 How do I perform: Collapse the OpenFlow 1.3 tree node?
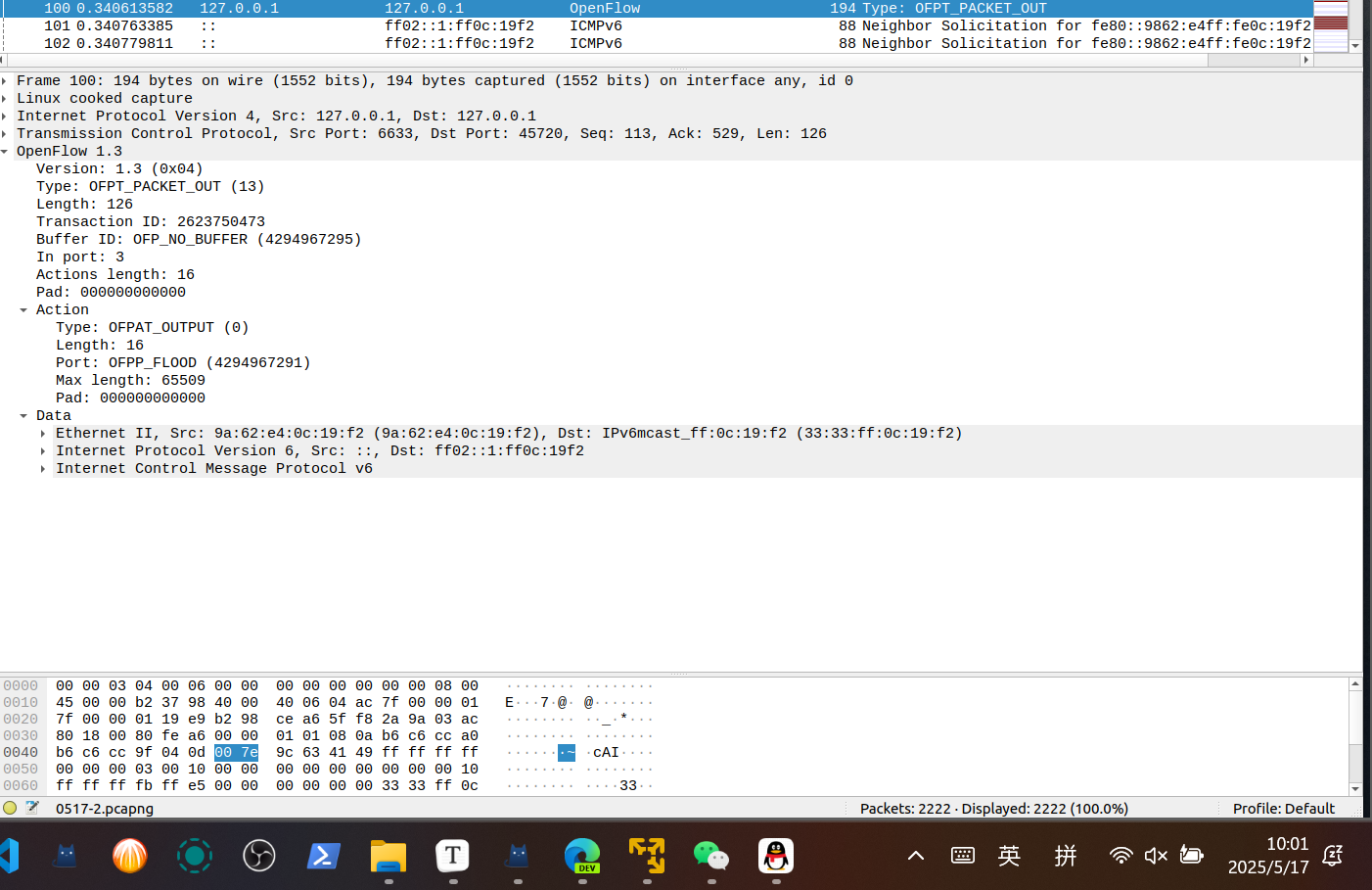[5, 152]
